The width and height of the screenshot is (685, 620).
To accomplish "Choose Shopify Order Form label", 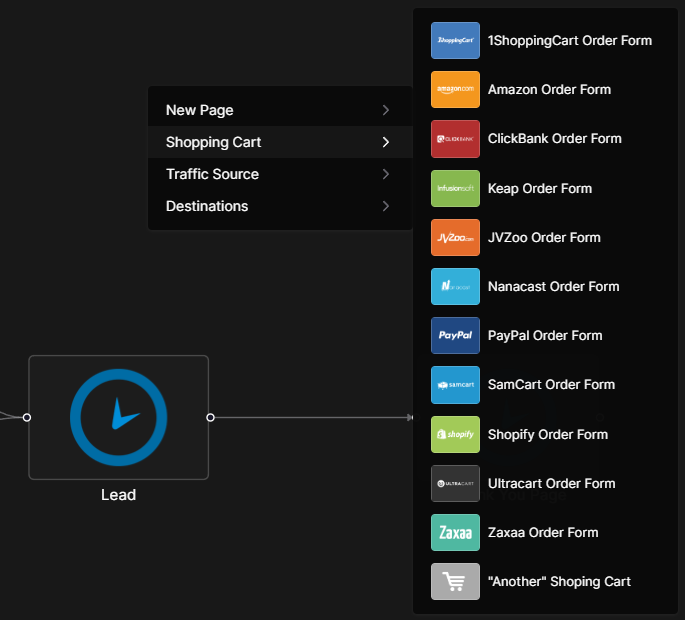I will 548,435.
